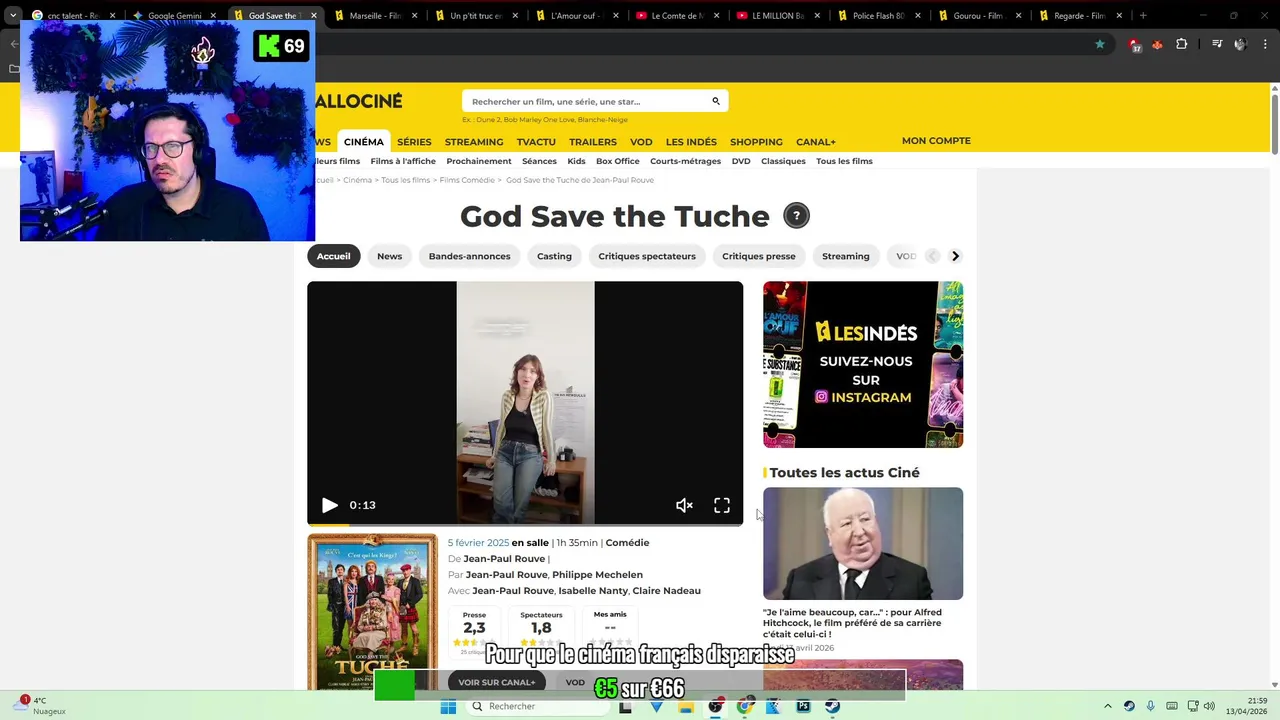Open the Claire Nadeau actor link
Viewport: 1280px width, 720px height.
point(667,591)
